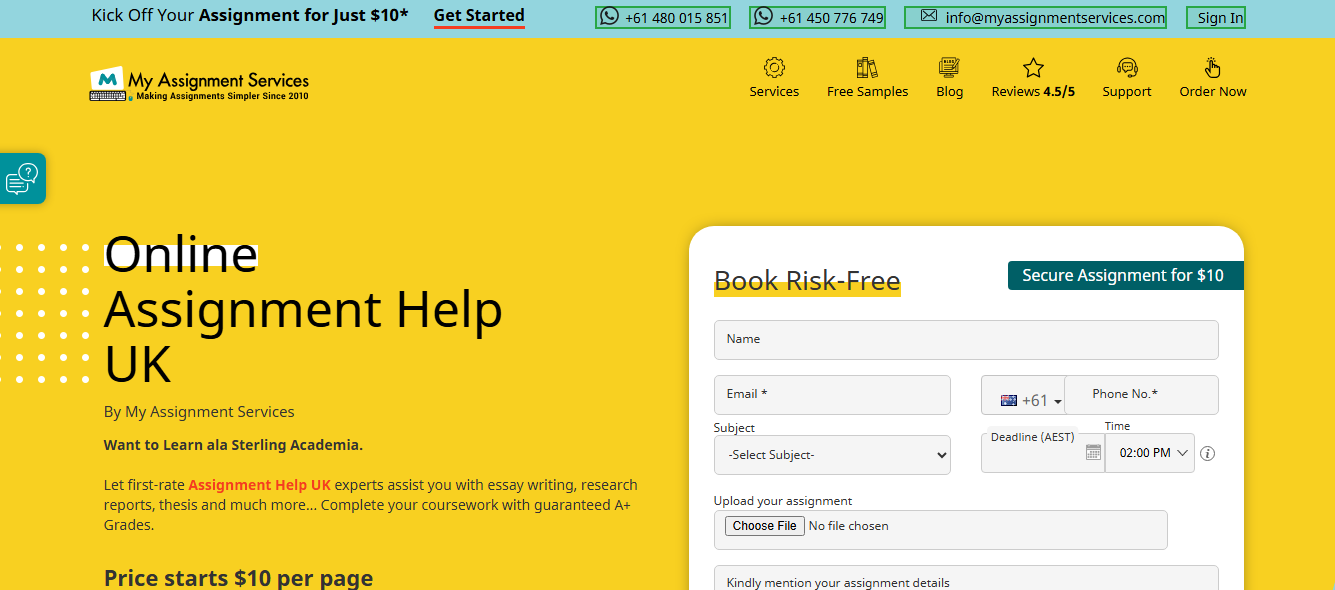Click the Support headset icon
This screenshot has width=1335, height=590.
point(1127,68)
